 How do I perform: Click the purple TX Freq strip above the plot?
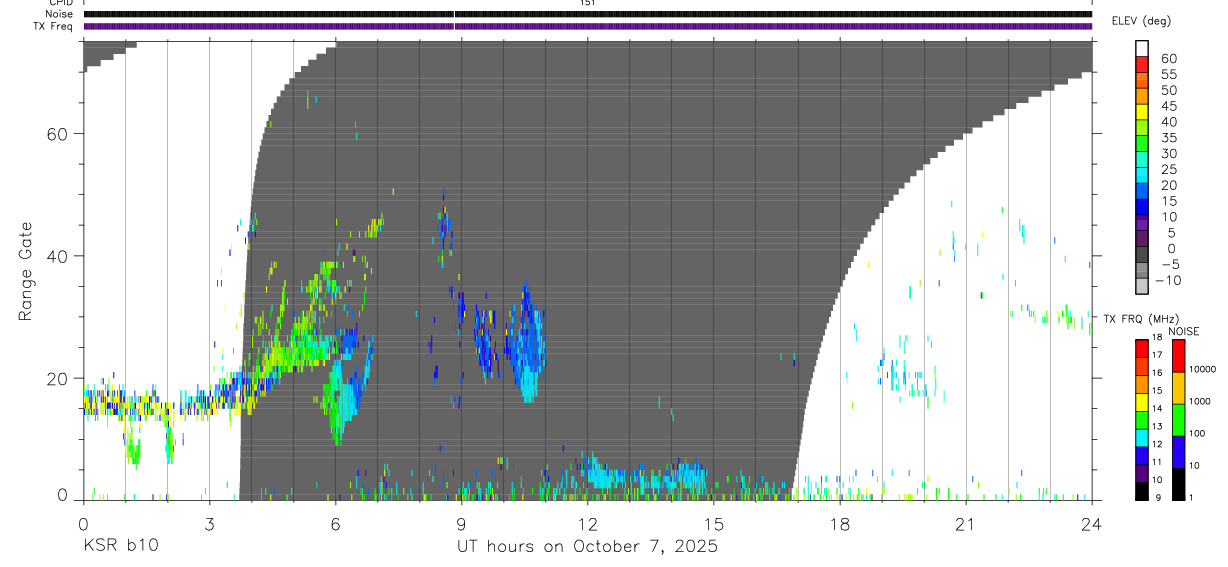[x=588, y=26]
